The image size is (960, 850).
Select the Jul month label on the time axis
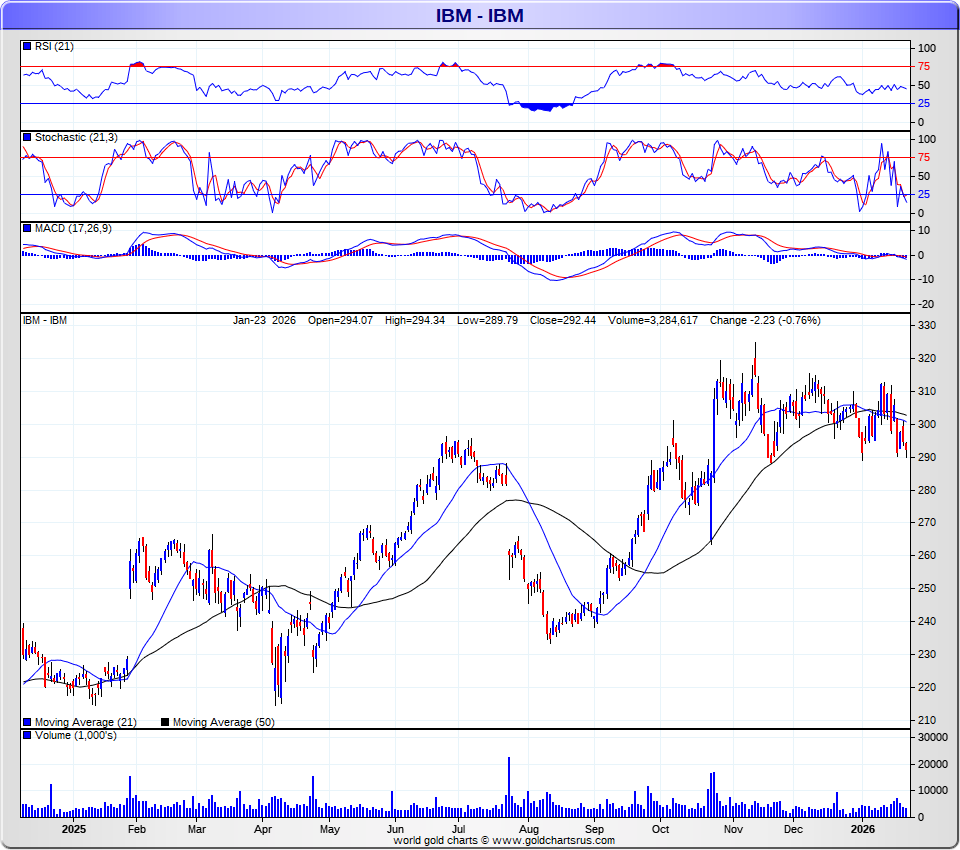point(460,829)
